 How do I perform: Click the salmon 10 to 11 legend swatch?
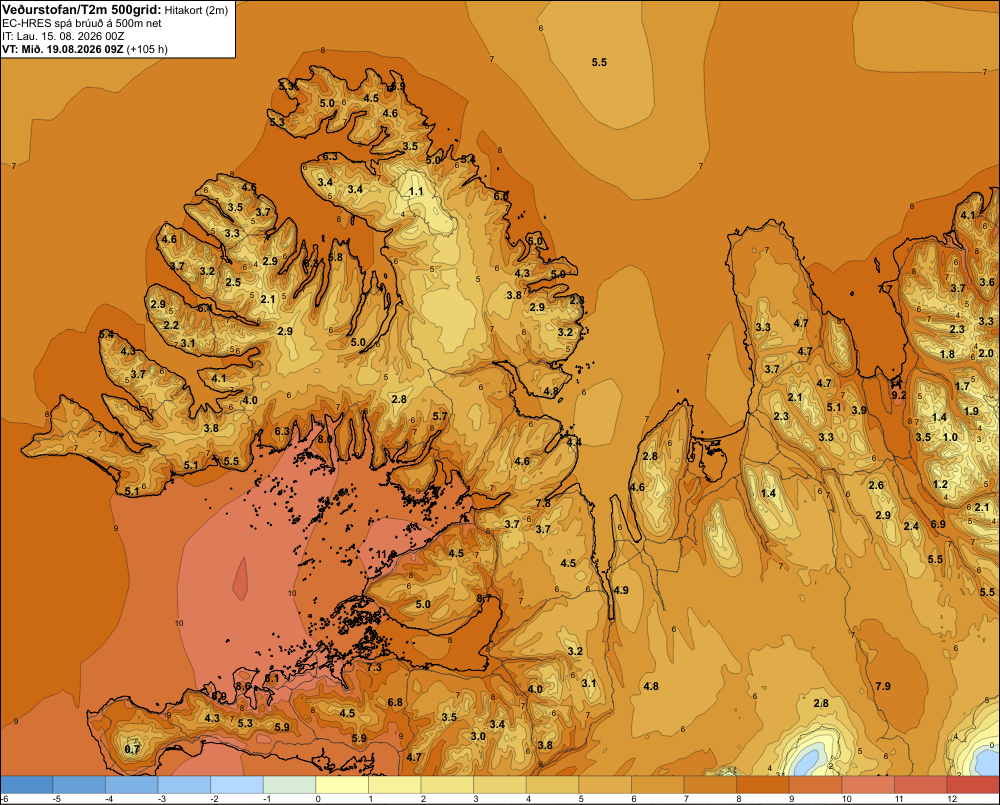[x=868, y=785]
